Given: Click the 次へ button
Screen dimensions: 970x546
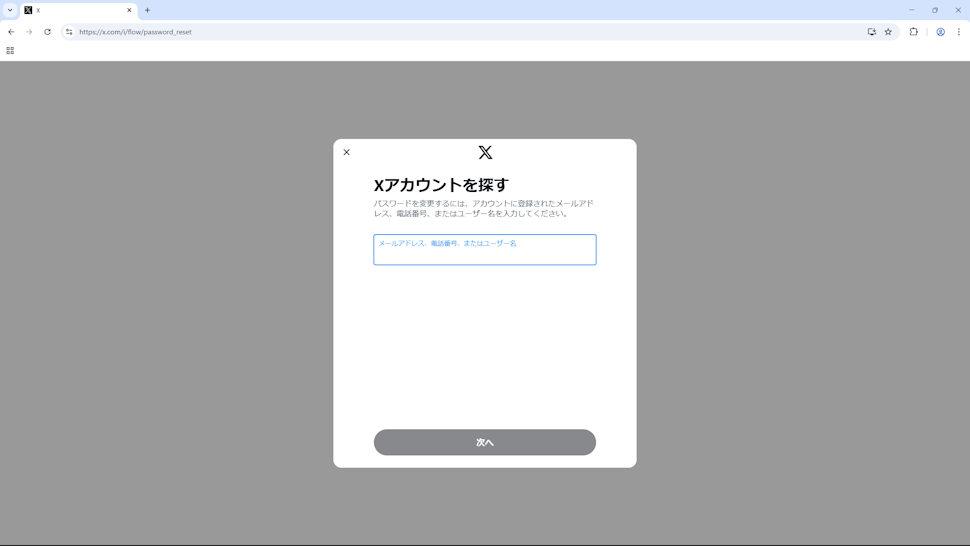Looking at the screenshot, I should 485,442.
